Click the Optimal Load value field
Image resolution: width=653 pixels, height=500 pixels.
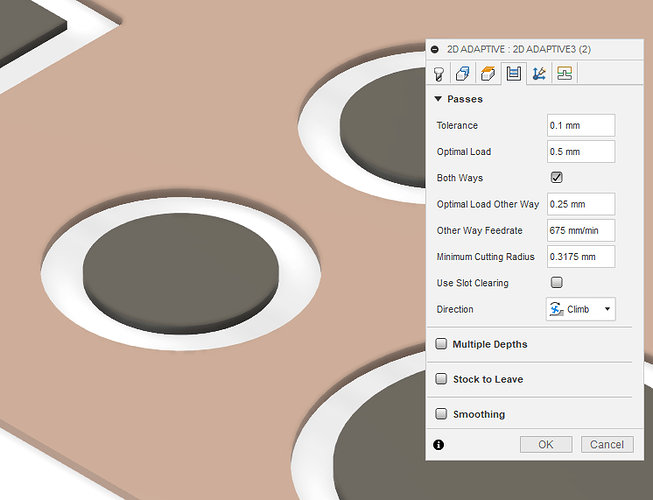pos(580,152)
